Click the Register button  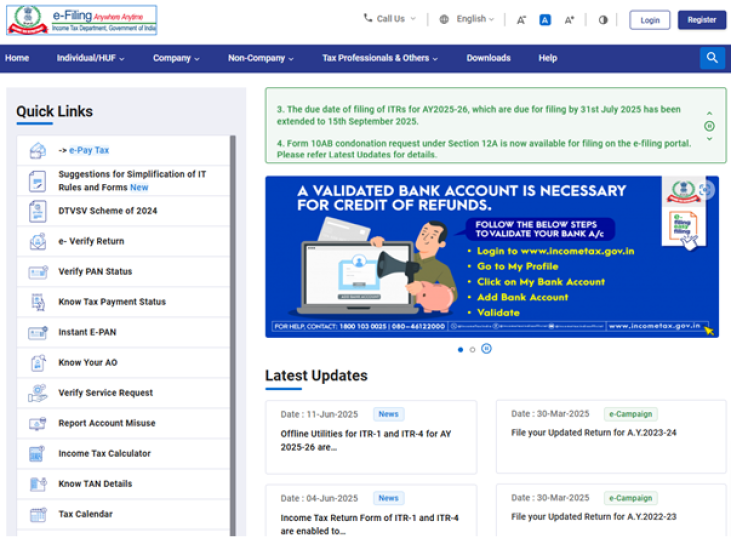(701, 20)
